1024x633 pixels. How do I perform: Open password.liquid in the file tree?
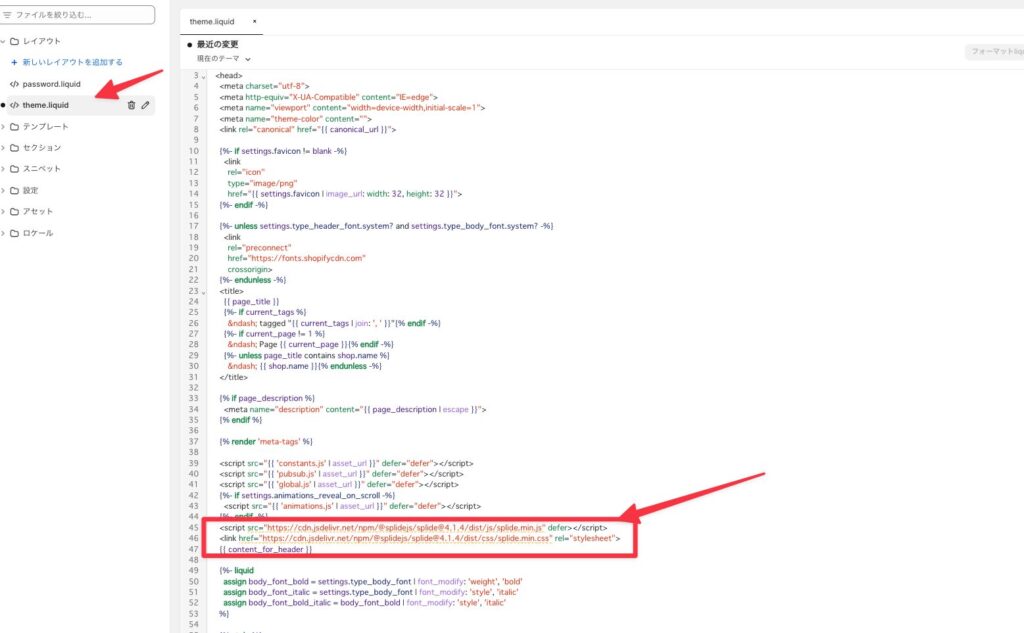[52, 84]
